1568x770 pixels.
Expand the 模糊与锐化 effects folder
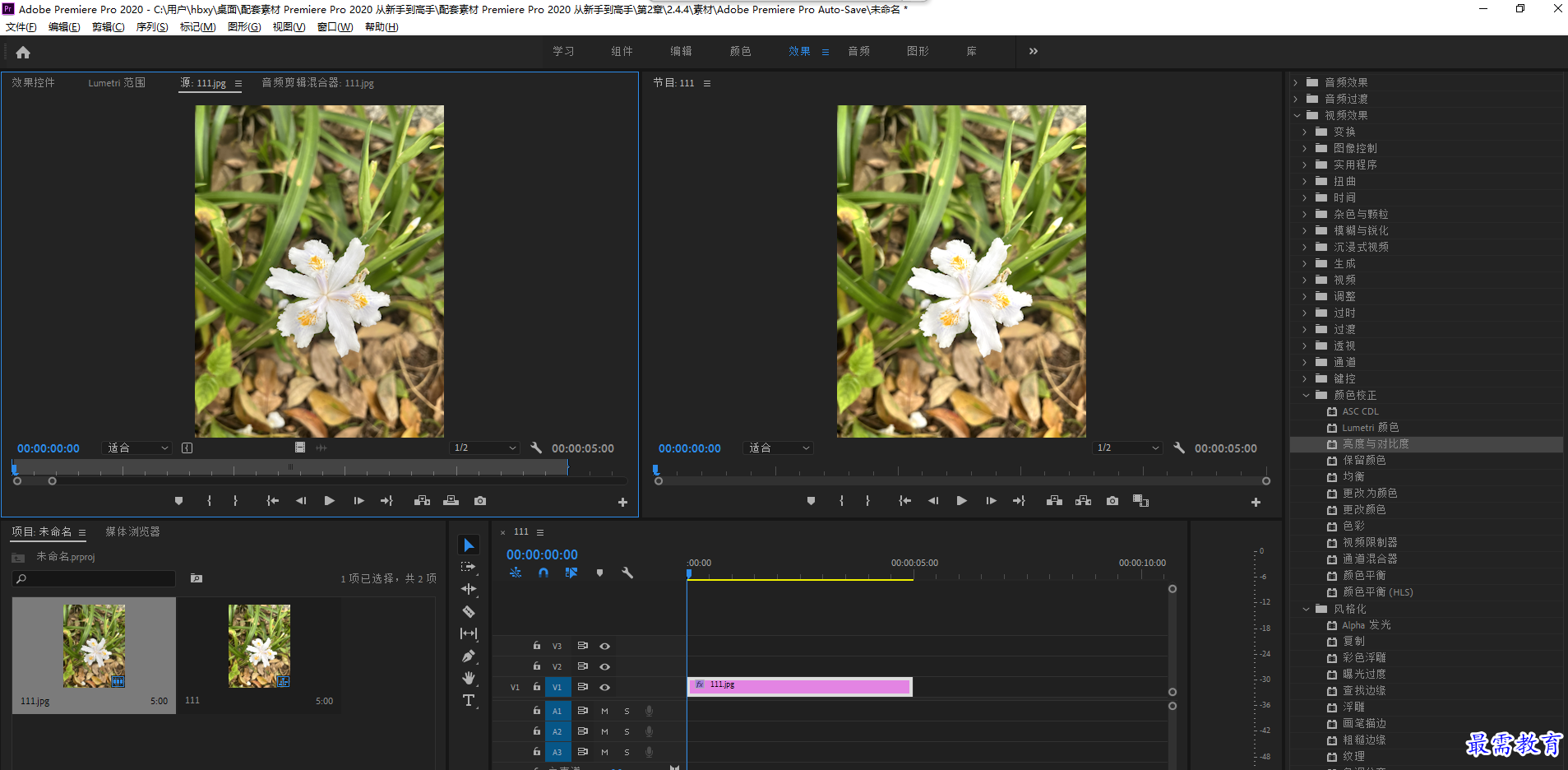pos(1304,230)
